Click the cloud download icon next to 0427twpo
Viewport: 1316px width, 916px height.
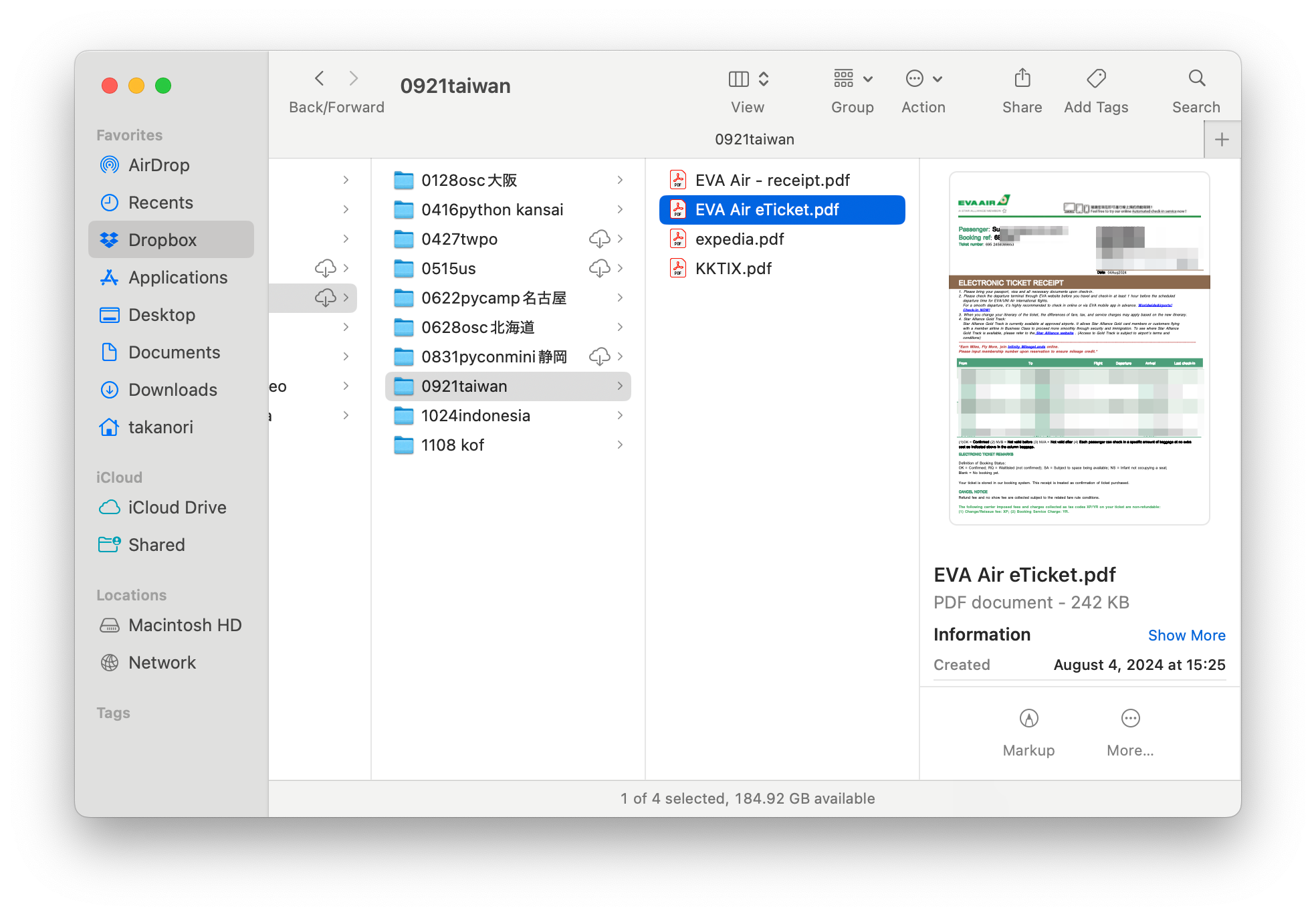[598, 239]
